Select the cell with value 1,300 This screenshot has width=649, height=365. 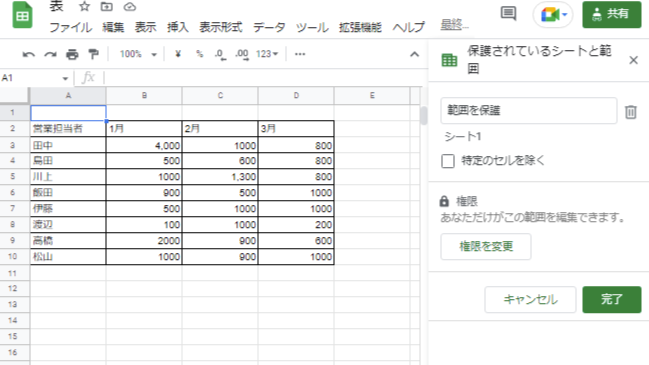click(x=220, y=177)
